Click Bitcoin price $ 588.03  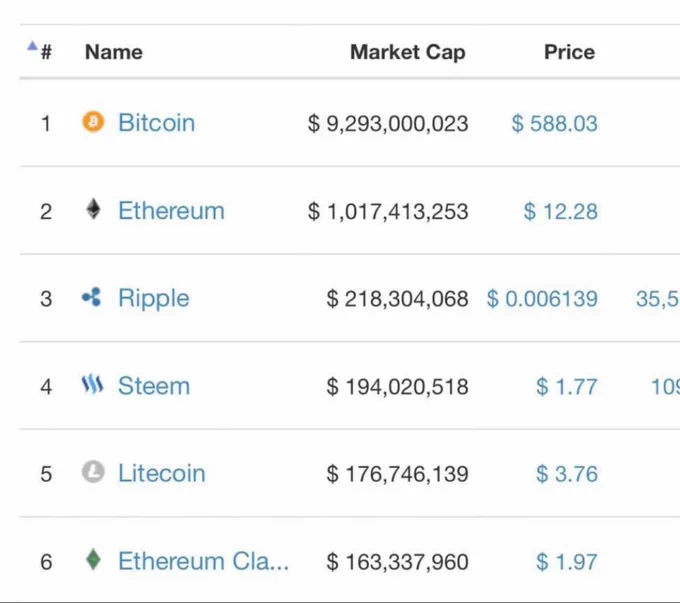[x=555, y=123]
